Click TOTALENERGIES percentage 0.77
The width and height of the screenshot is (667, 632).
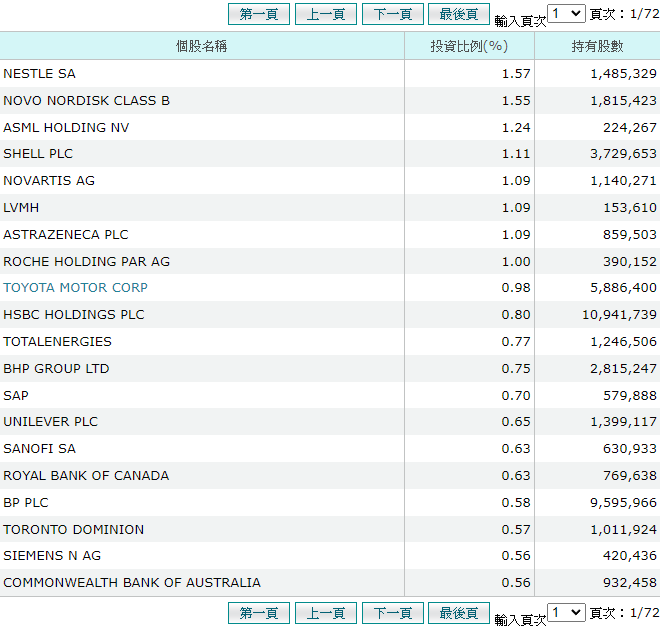pyautogui.click(x=516, y=342)
